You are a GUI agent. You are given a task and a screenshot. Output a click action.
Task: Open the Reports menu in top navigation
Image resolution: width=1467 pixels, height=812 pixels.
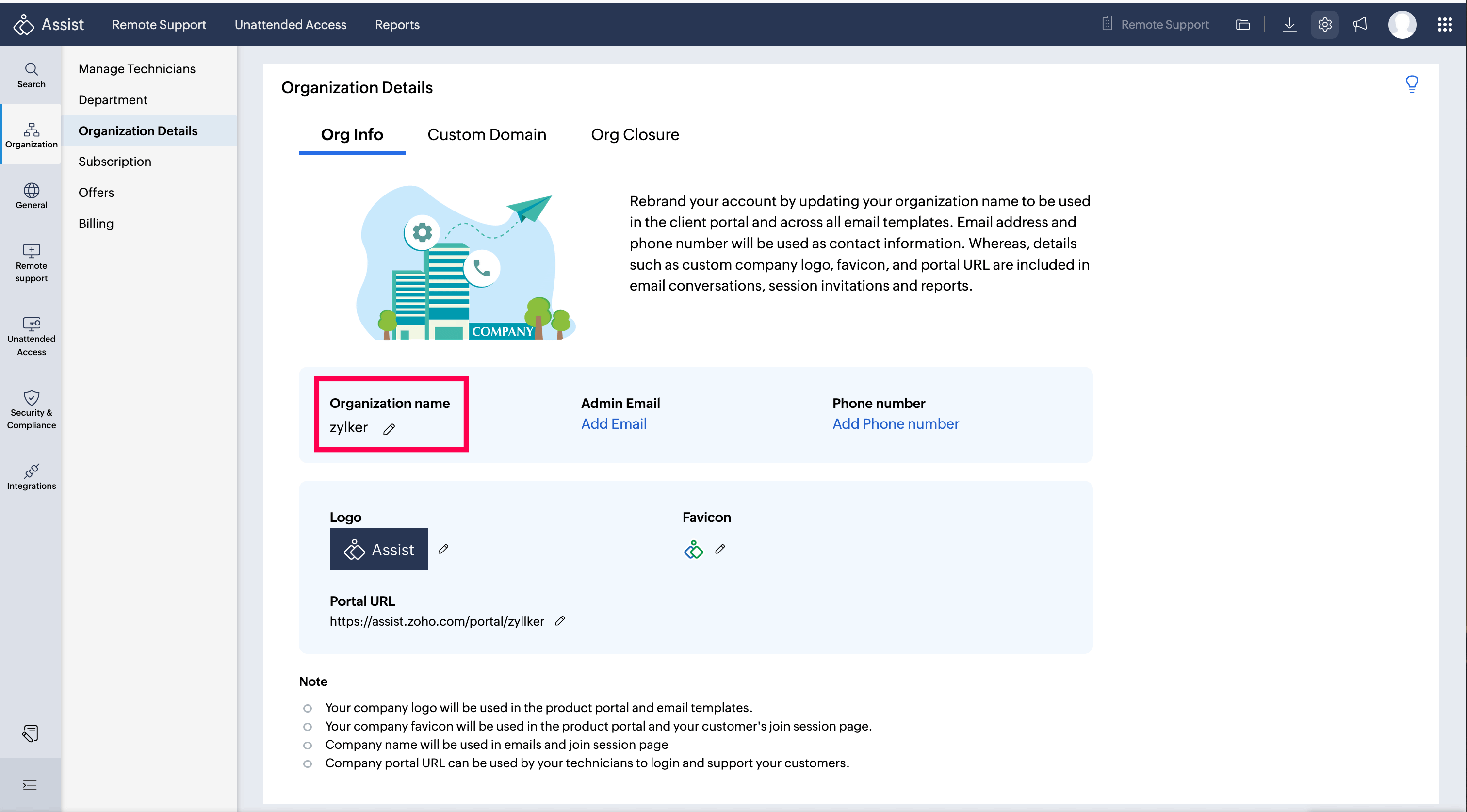pyautogui.click(x=397, y=24)
